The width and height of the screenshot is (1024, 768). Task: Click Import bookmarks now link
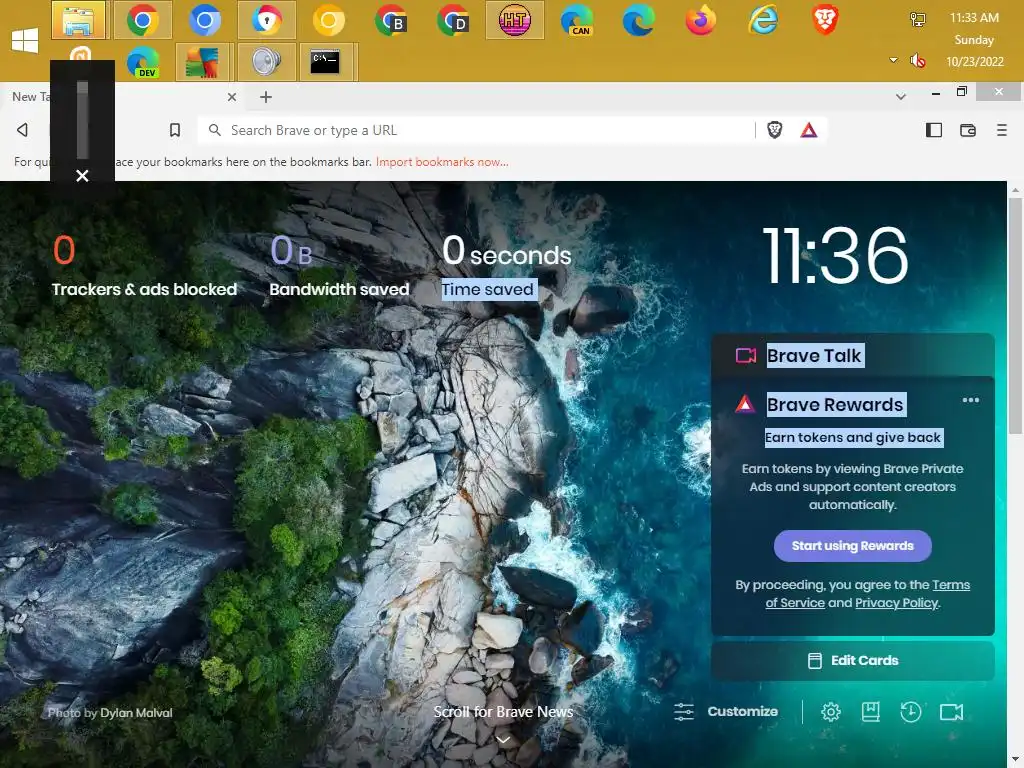click(442, 162)
